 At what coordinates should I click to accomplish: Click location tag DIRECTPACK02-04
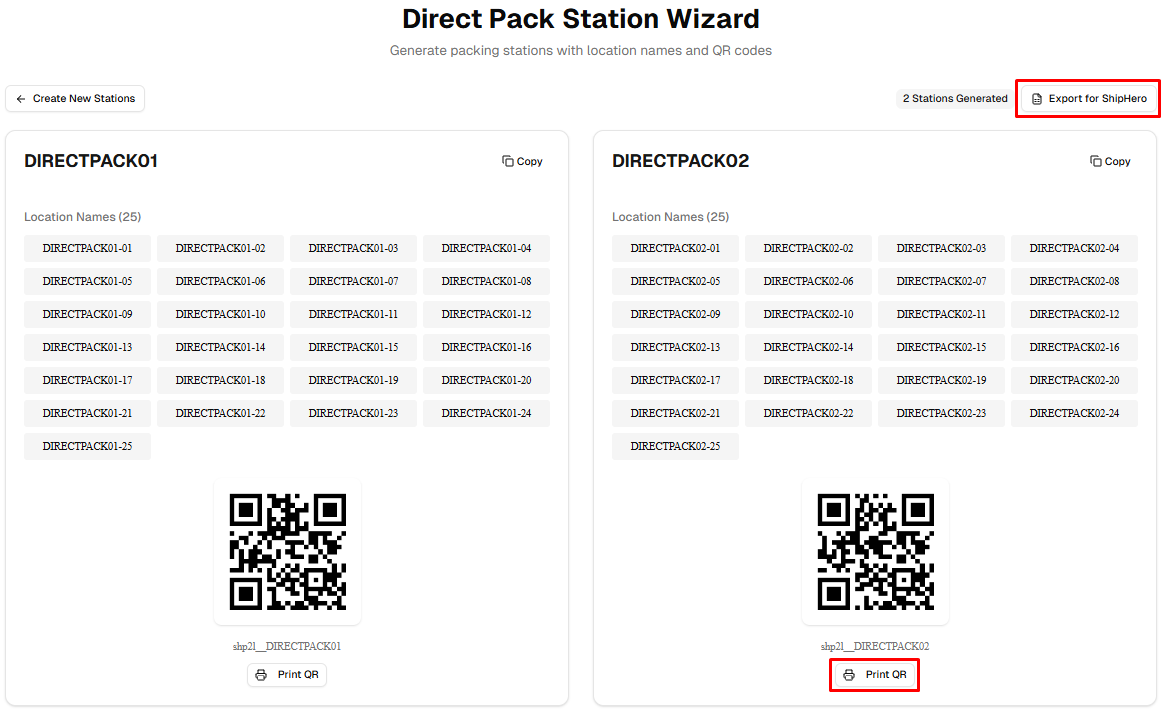1074,248
